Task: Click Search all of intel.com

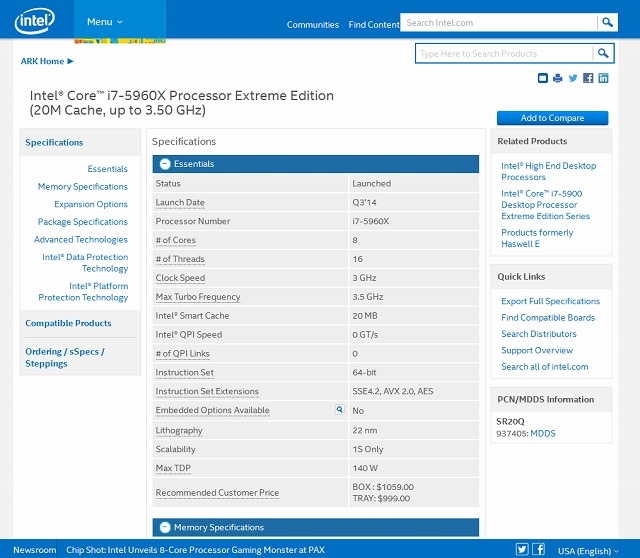Action: pos(545,367)
